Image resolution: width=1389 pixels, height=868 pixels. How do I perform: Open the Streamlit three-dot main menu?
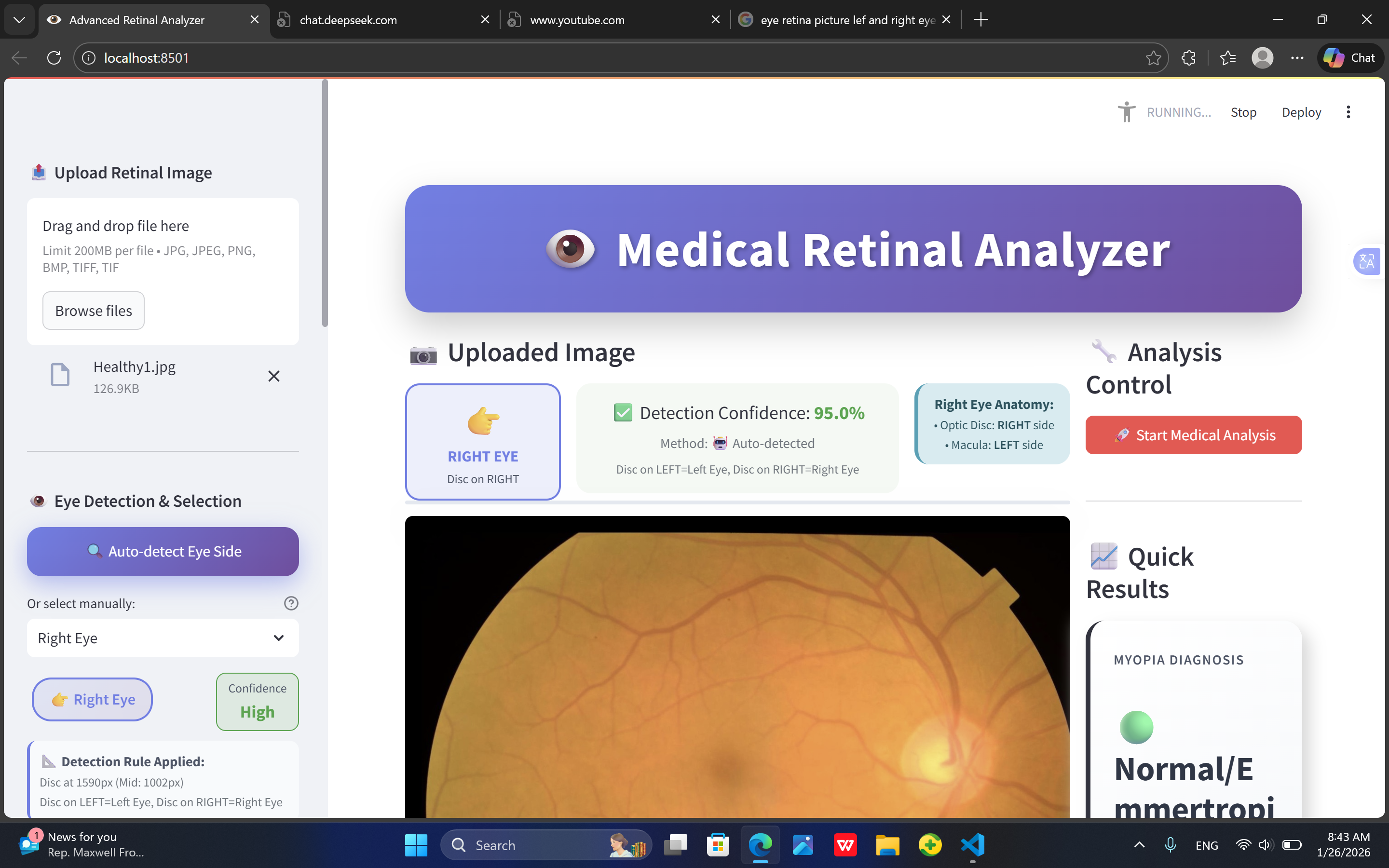tap(1348, 112)
